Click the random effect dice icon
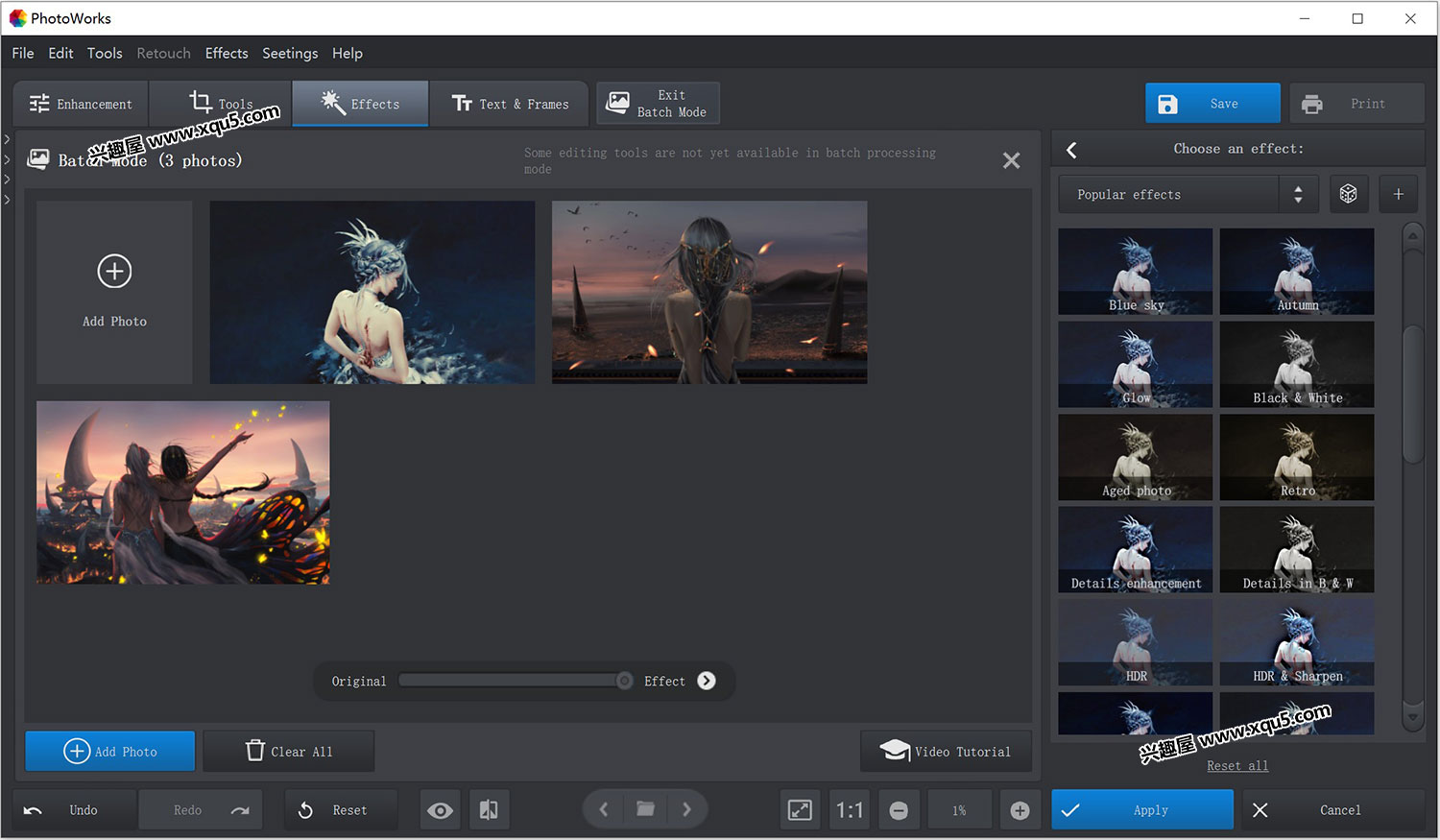The image size is (1440, 840). click(x=1348, y=194)
